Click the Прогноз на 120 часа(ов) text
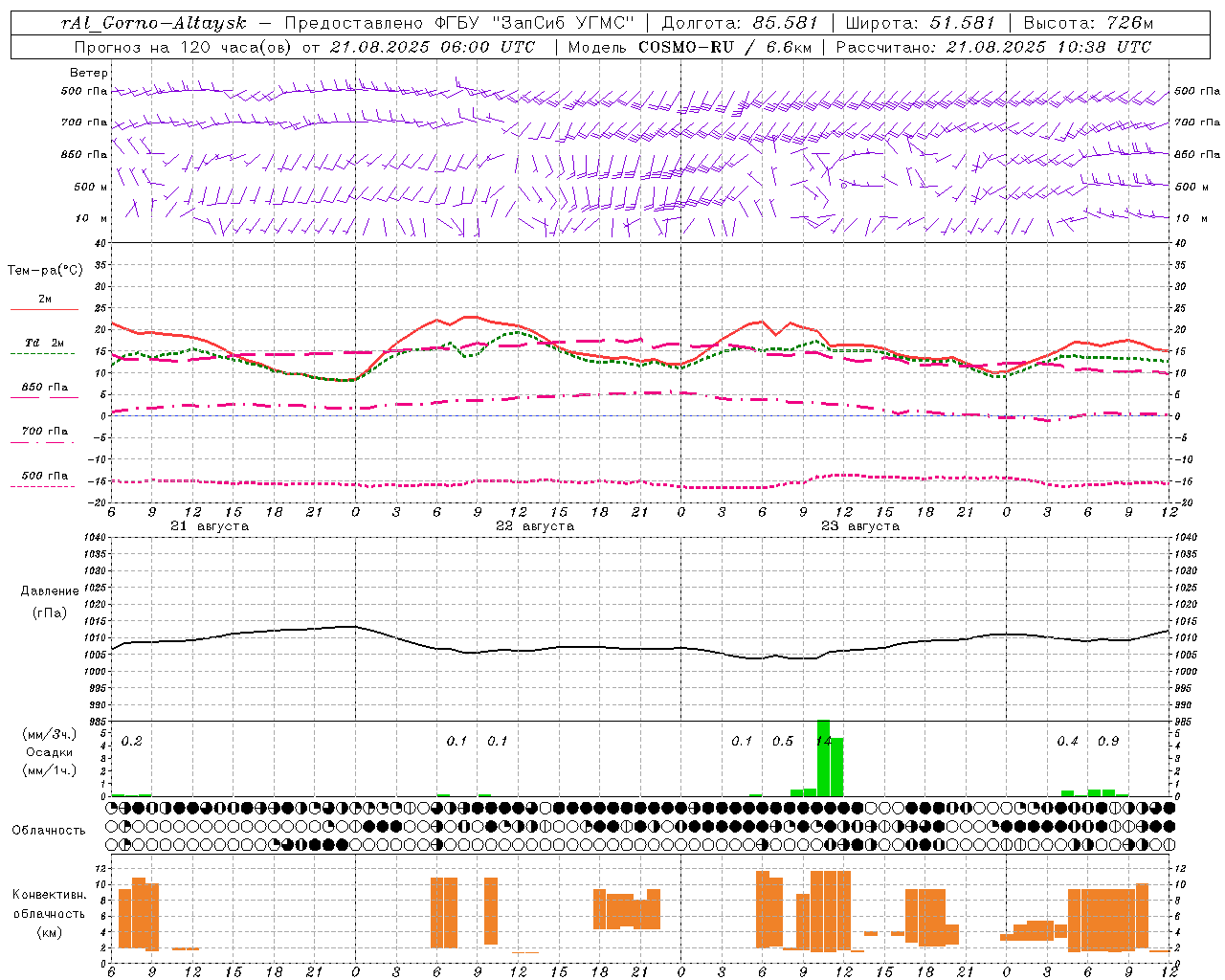Viewport: 1225px width, 980px height. [x=183, y=47]
